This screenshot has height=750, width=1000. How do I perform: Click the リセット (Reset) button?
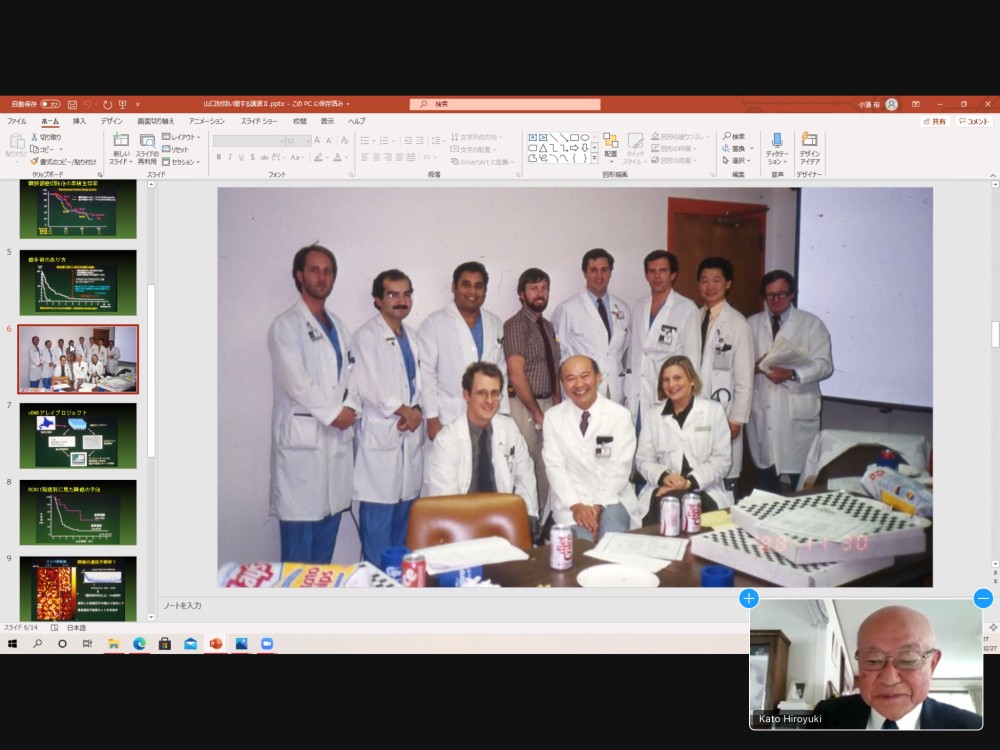(x=176, y=149)
